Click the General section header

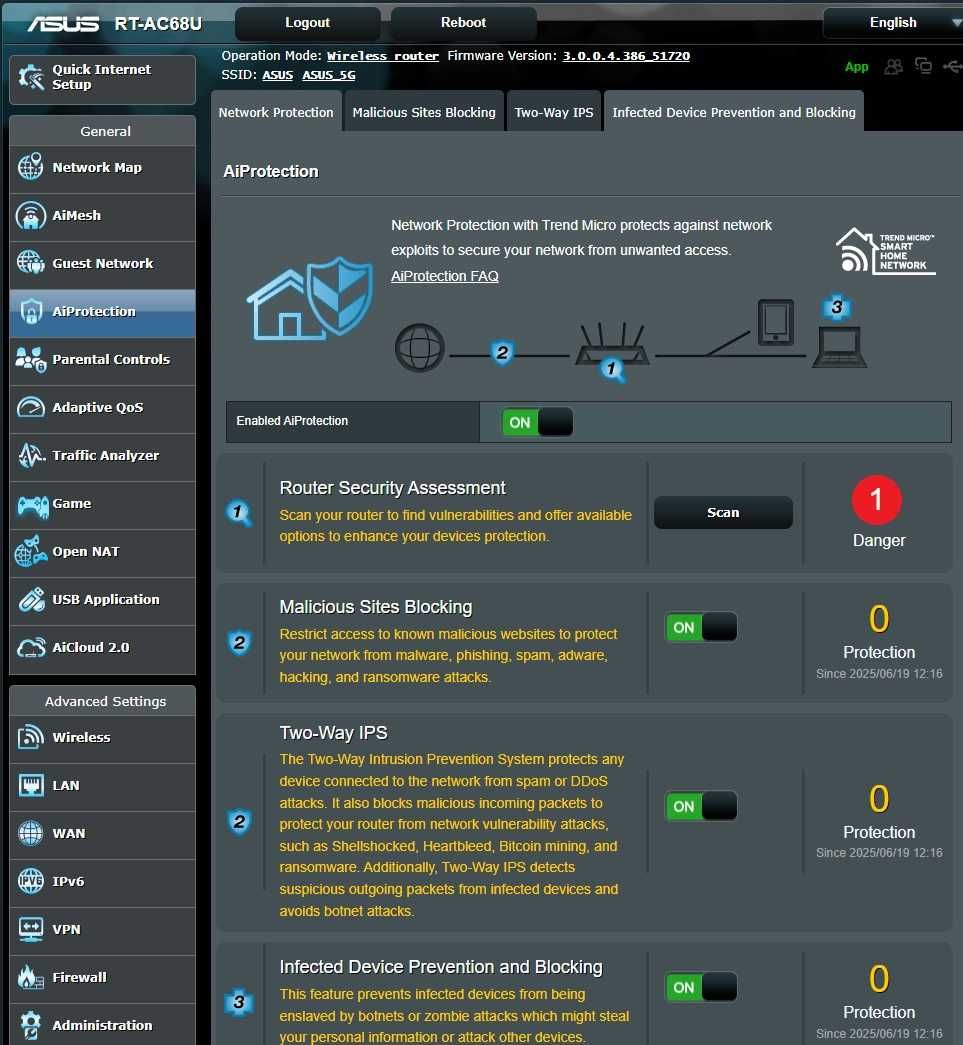(x=105, y=131)
